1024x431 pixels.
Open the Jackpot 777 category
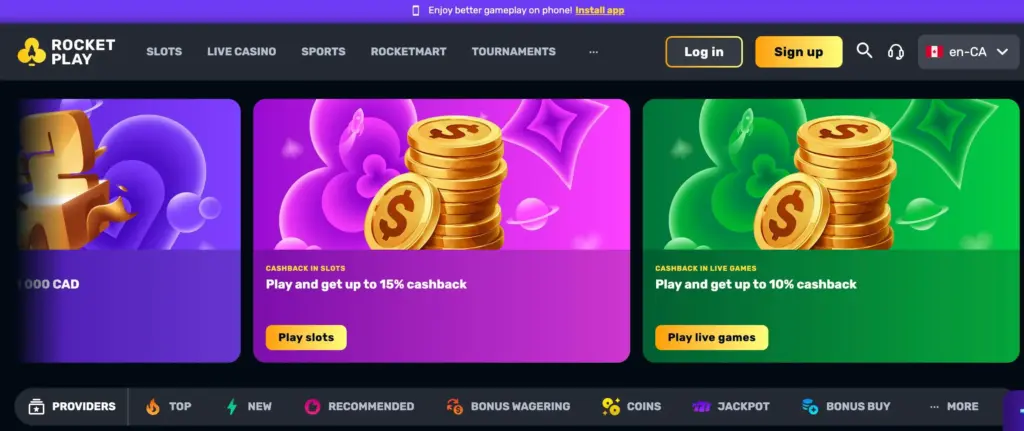[x=701, y=407]
